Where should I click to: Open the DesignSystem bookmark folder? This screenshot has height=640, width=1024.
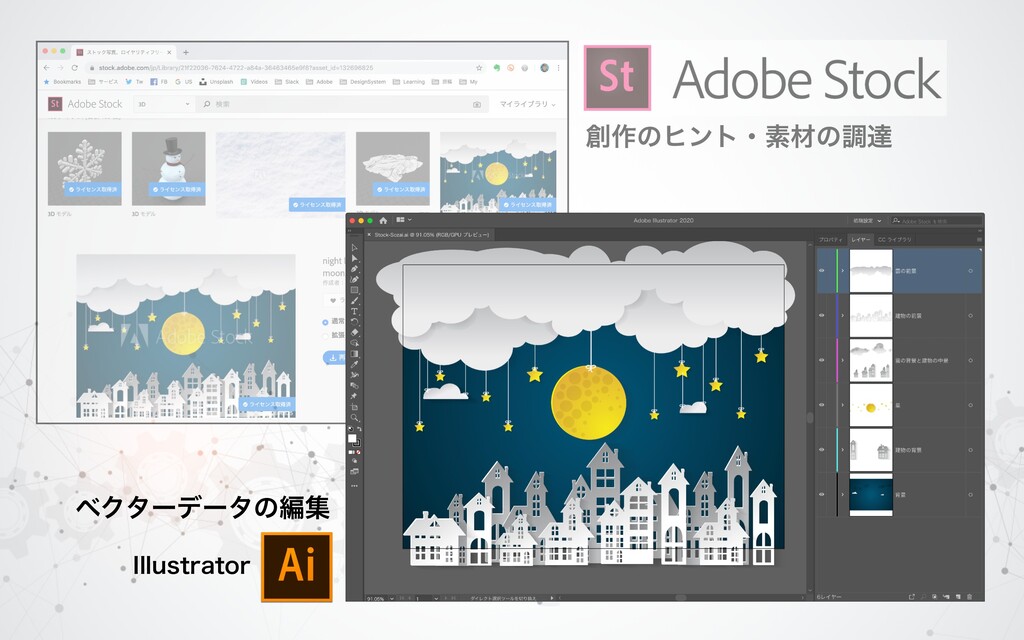click(x=362, y=82)
